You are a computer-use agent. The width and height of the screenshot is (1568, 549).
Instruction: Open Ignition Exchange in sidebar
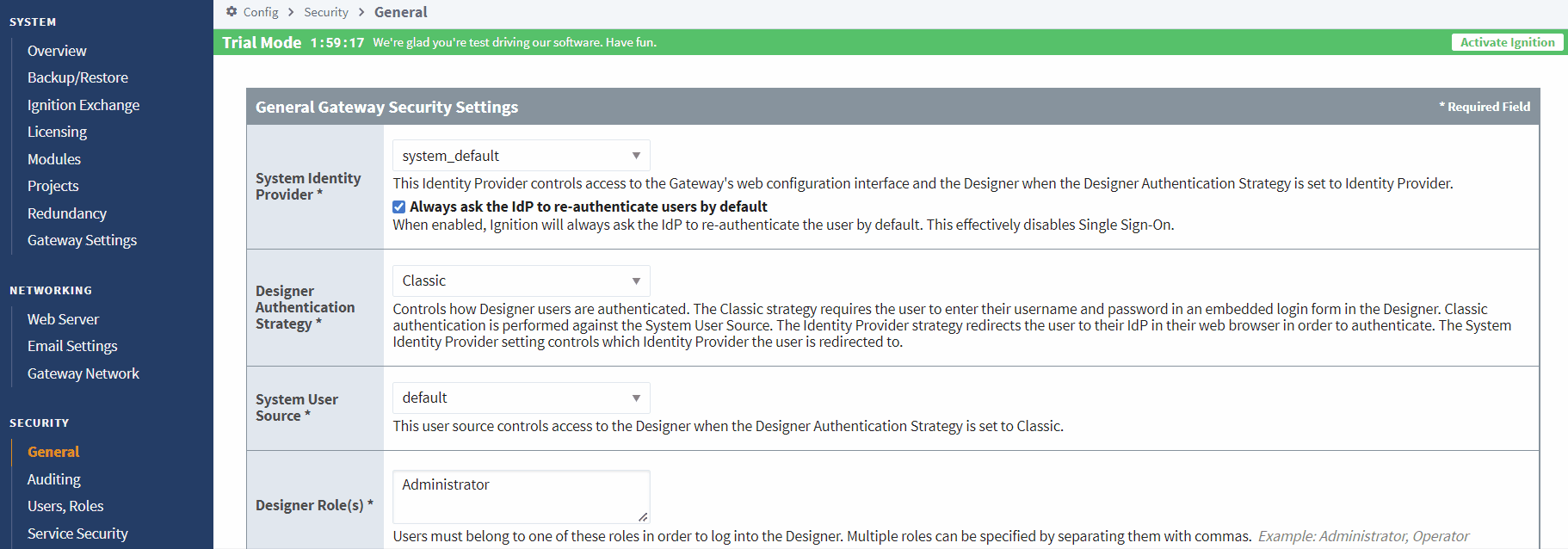[x=83, y=105]
